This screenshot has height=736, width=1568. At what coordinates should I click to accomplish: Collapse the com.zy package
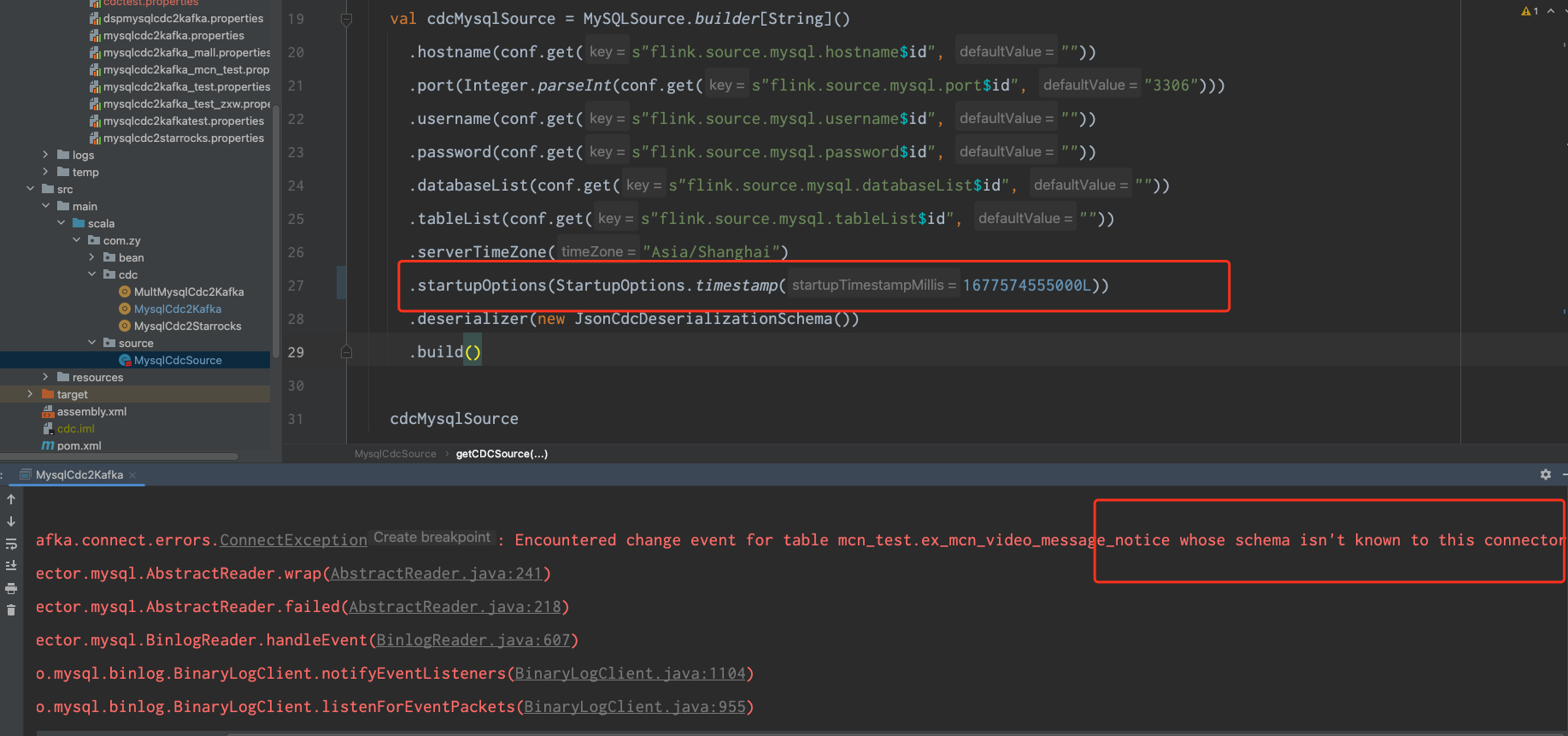point(76,240)
